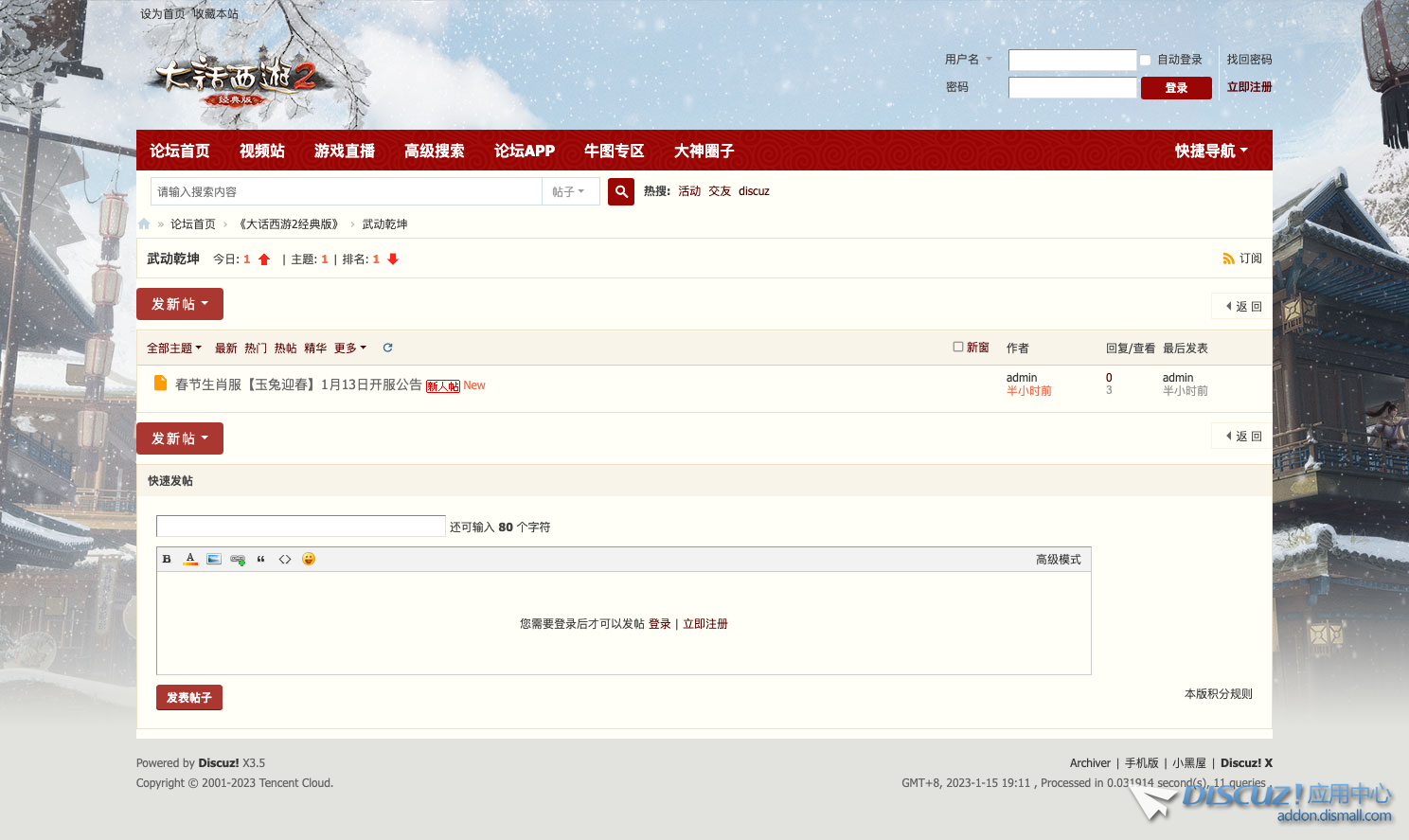This screenshot has width=1409, height=840.
Task: Open the video site nav tab
Action: [x=262, y=151]
